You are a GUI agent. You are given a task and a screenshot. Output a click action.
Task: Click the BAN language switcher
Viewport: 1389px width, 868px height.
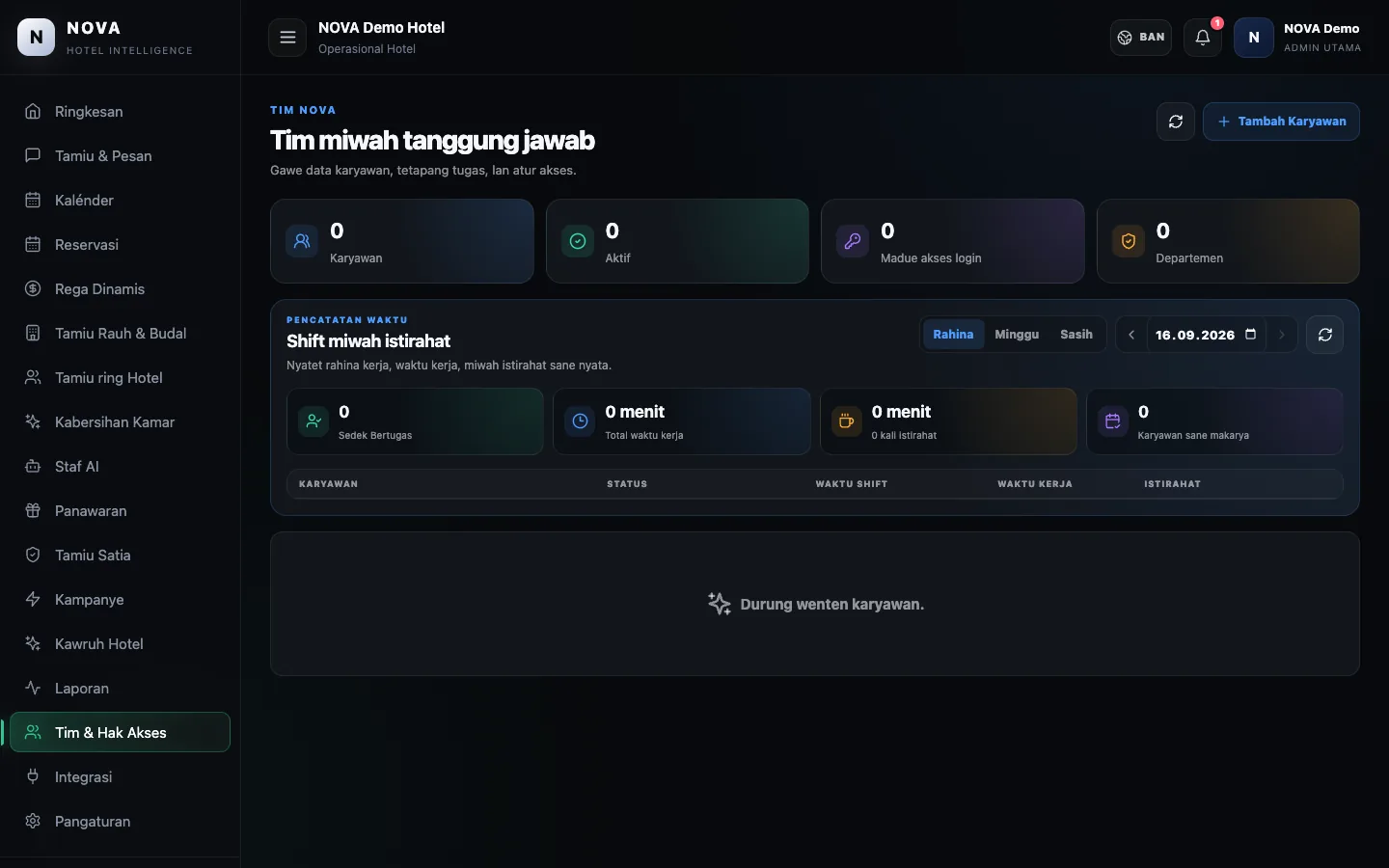[x=1141, y=38]
